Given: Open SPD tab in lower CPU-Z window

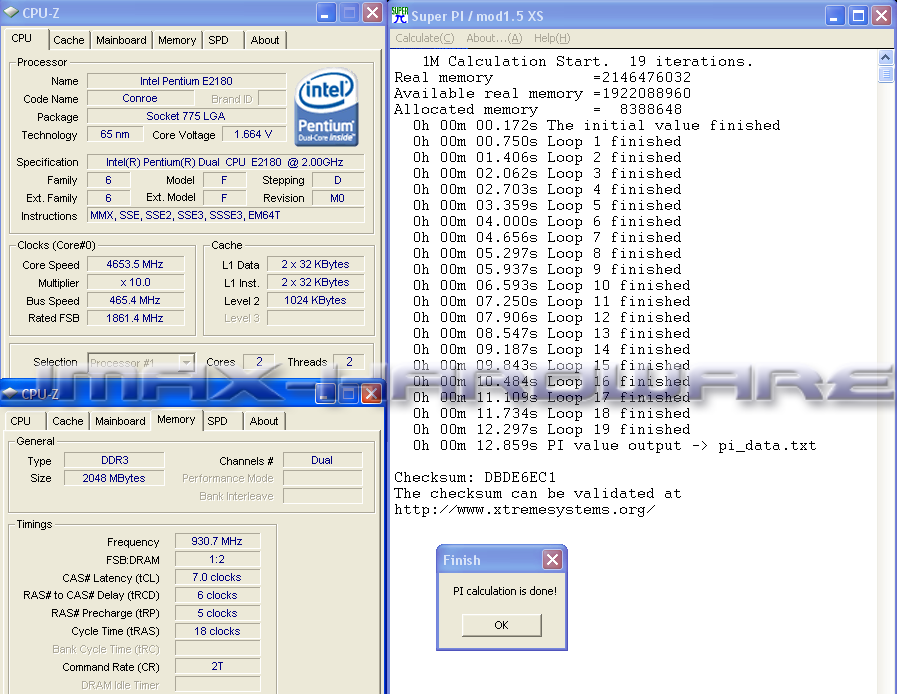Looking at the screenshot, I should [217, 421].
